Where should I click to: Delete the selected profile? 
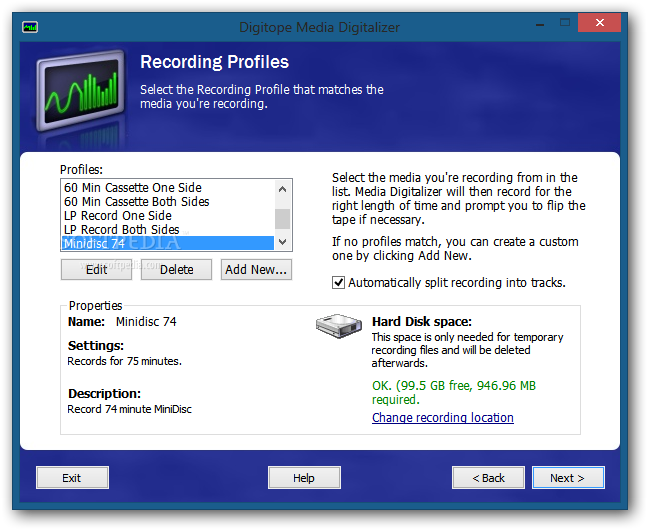click(176, 270)
